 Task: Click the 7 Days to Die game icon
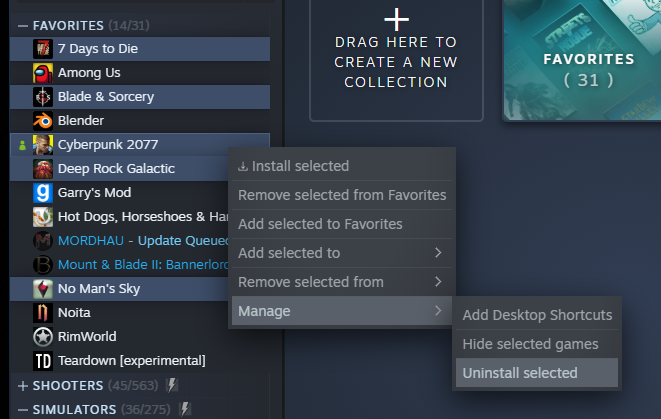pyautogui.click(x=43, y=49)
